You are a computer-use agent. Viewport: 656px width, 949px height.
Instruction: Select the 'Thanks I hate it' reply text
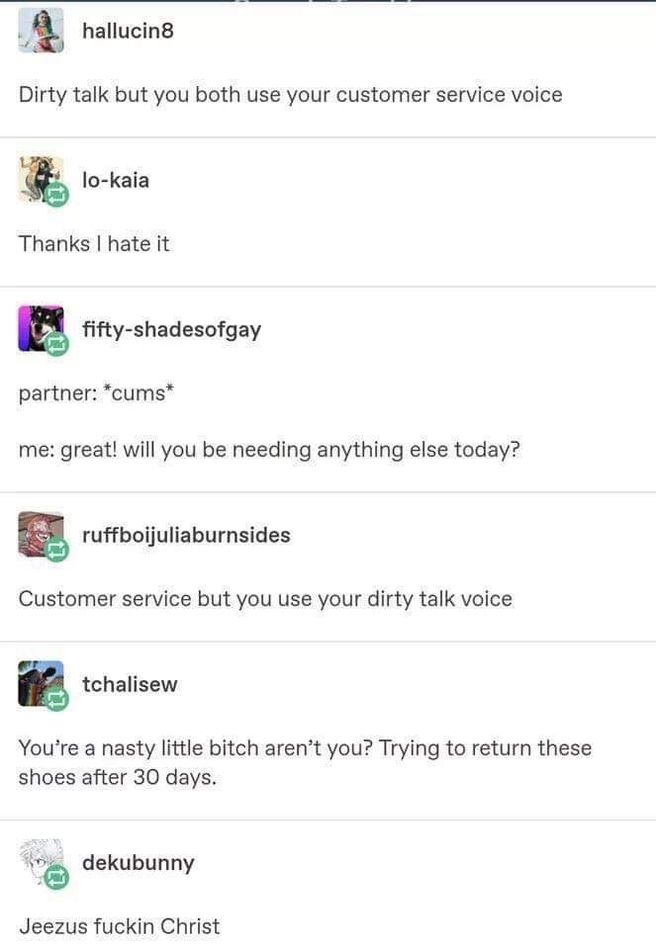click(94, 243)
